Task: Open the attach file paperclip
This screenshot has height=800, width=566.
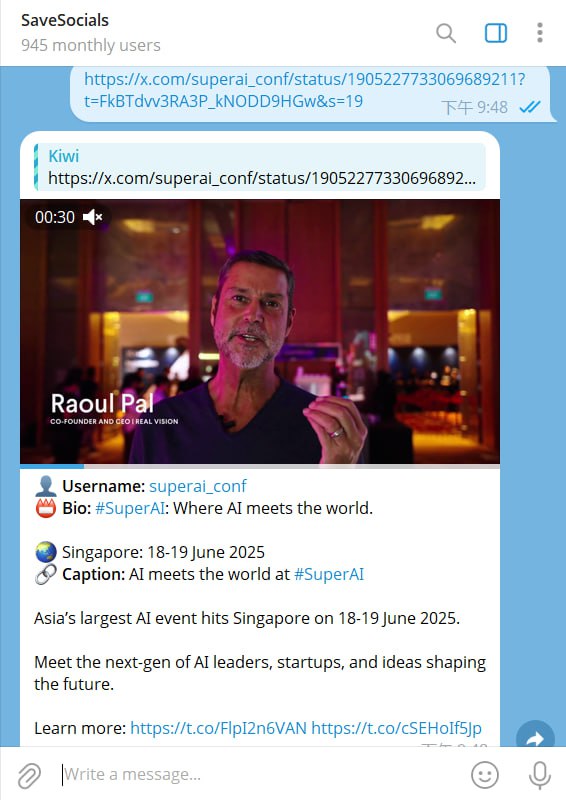Action: tap(30, 775)
